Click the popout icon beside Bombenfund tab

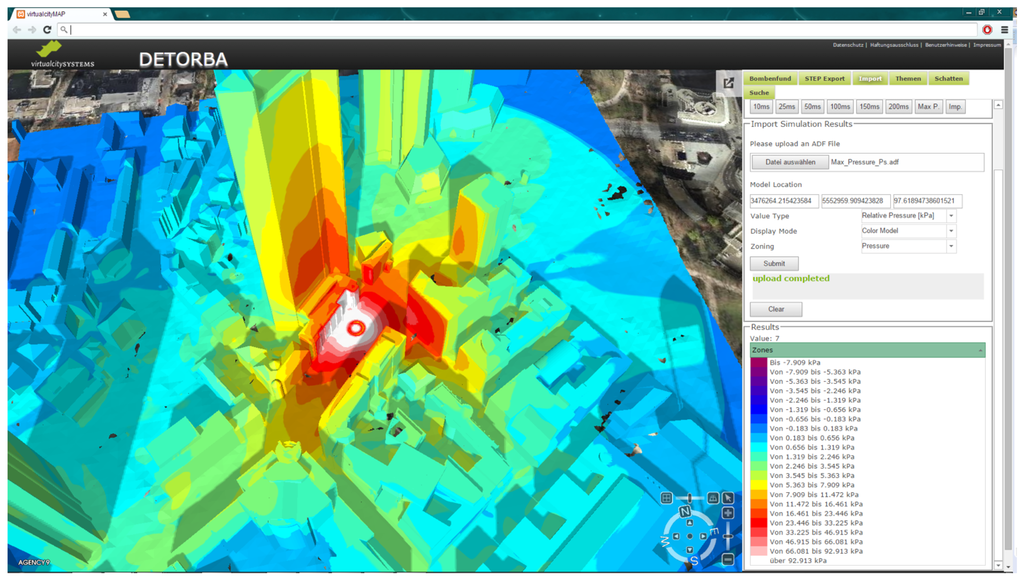tap(730, 84)
